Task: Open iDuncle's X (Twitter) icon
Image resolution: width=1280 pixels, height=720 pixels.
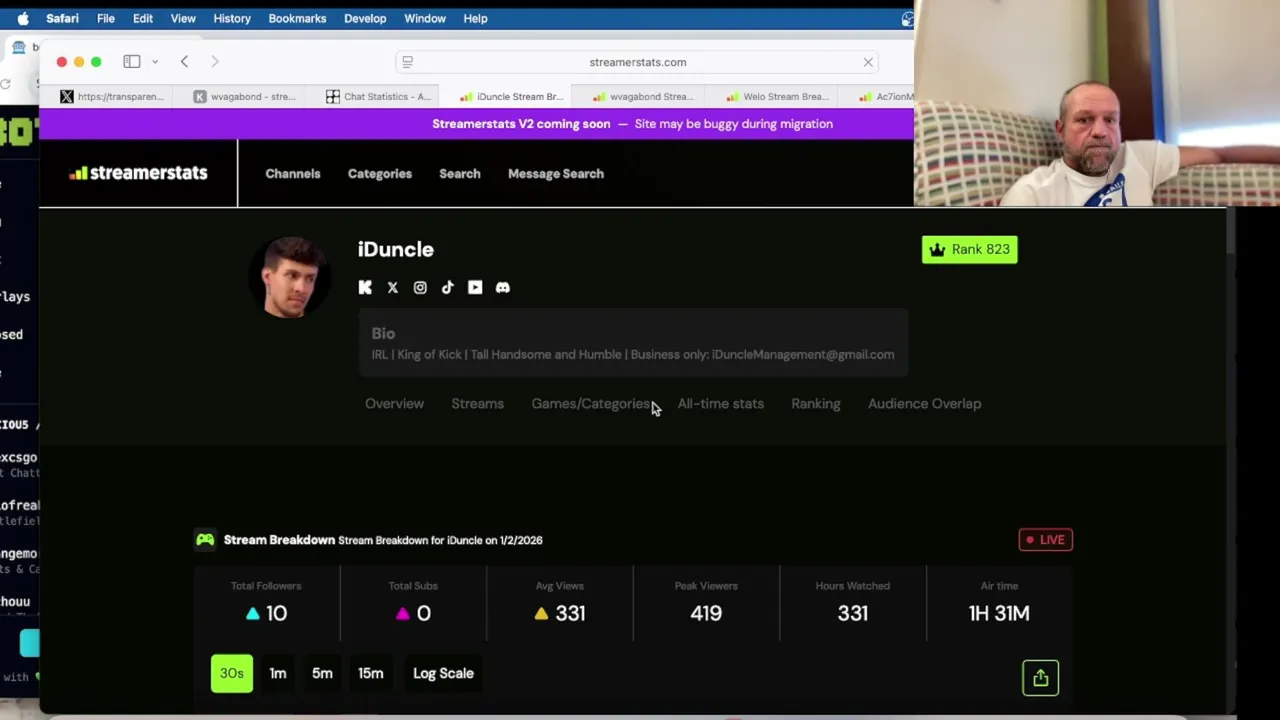Action: [392, 287]
